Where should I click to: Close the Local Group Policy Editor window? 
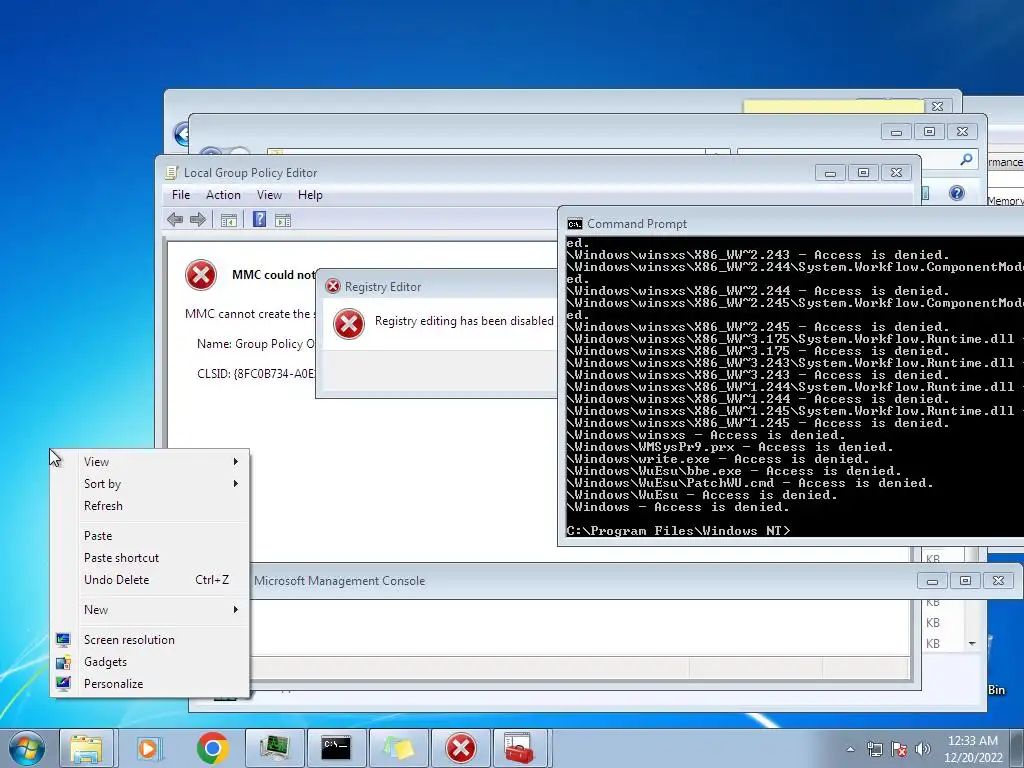[897, 173]
